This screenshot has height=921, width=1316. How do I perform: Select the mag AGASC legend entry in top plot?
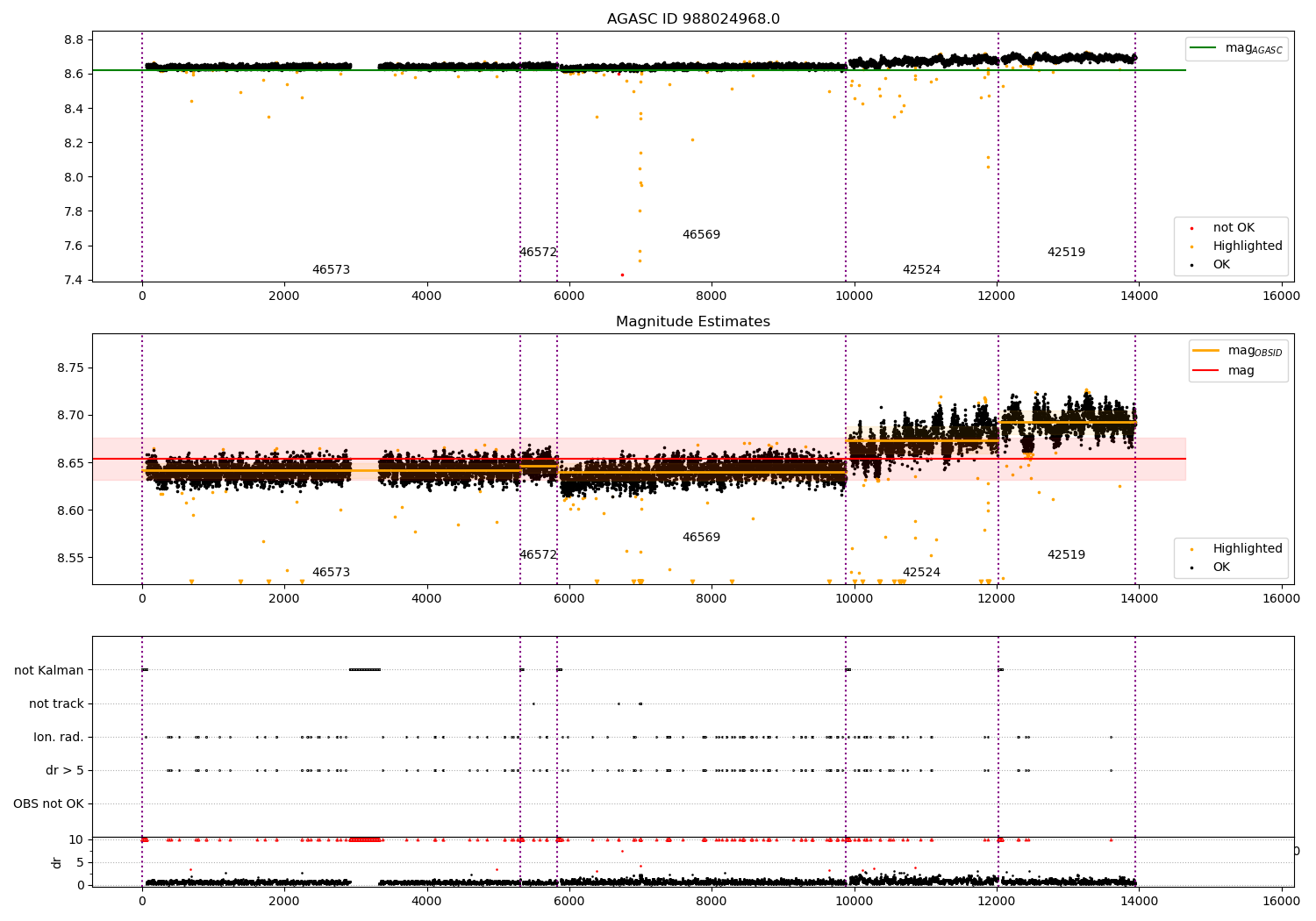click(1236, 48)
